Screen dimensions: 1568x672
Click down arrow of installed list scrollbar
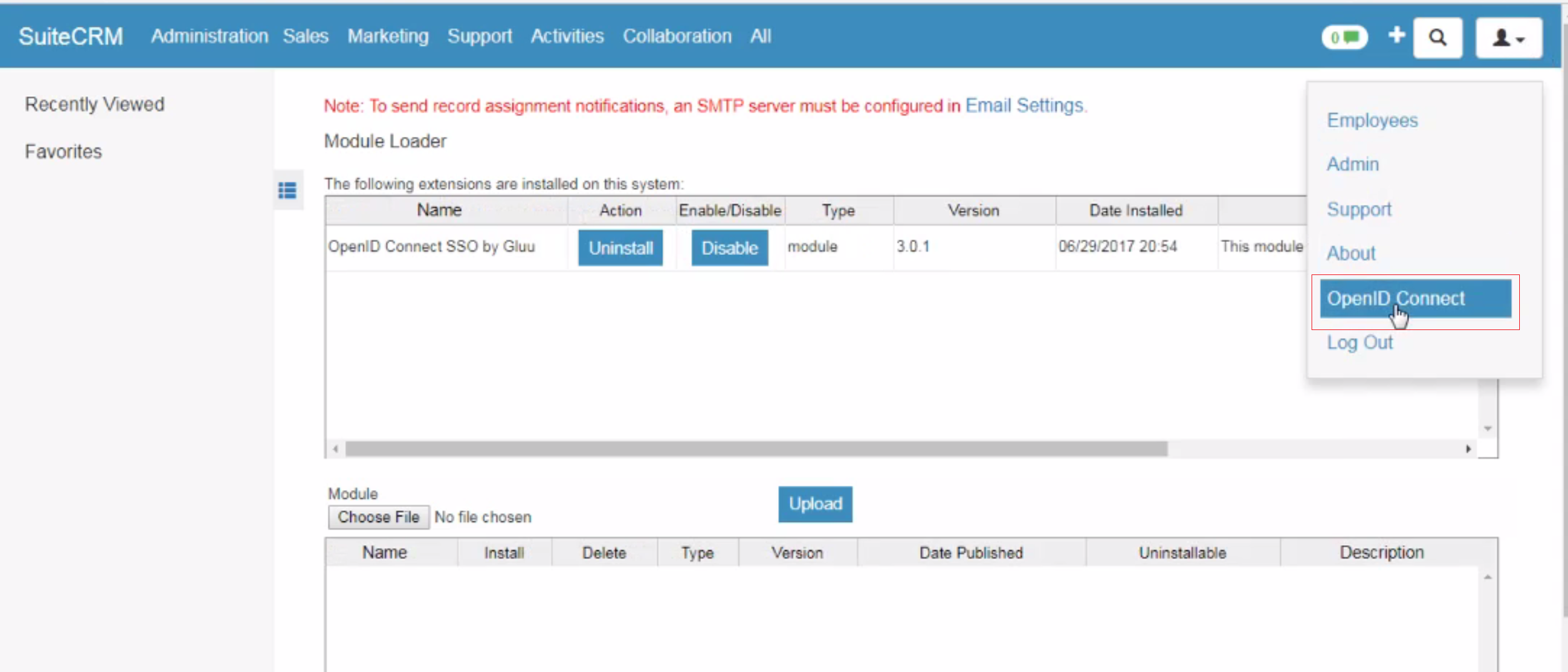click(x=1488, y=429)
